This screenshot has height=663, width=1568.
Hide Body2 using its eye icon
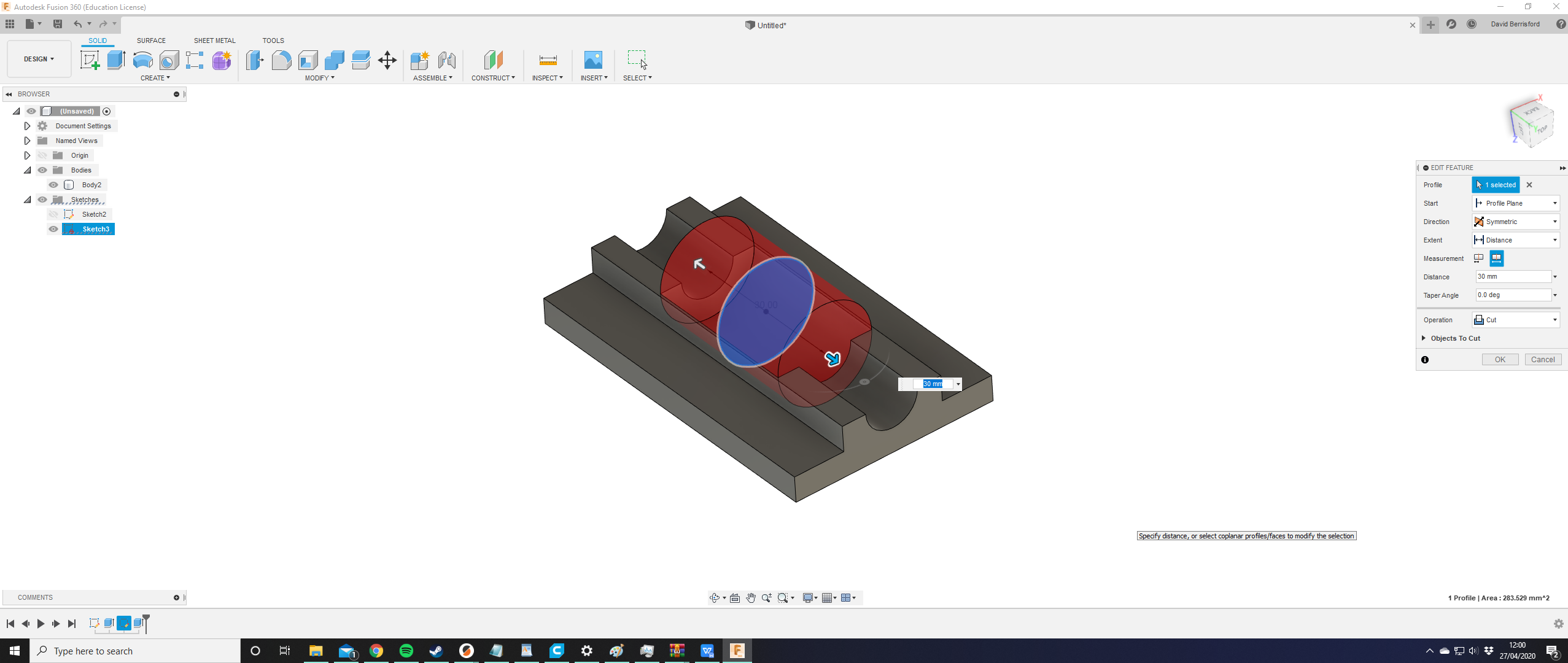[x=53, y=185]
